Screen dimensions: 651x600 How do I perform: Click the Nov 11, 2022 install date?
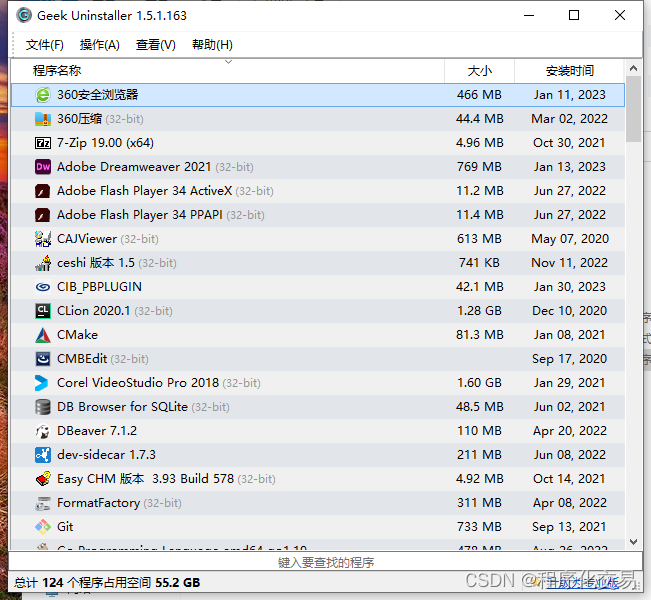pyautogui.click(x=570, y=263)
